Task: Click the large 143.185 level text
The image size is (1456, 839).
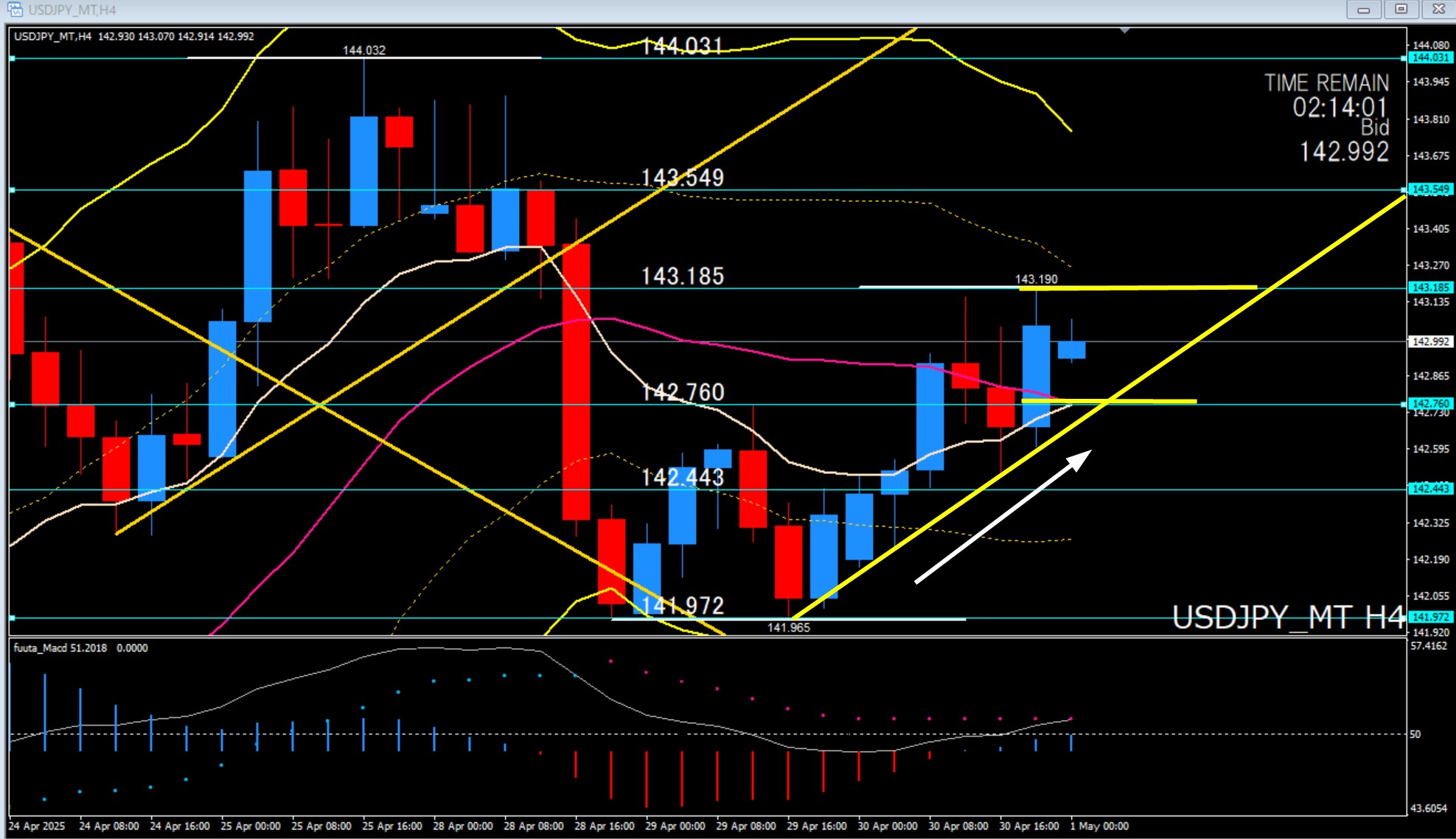Action: [x=683, y=276]
